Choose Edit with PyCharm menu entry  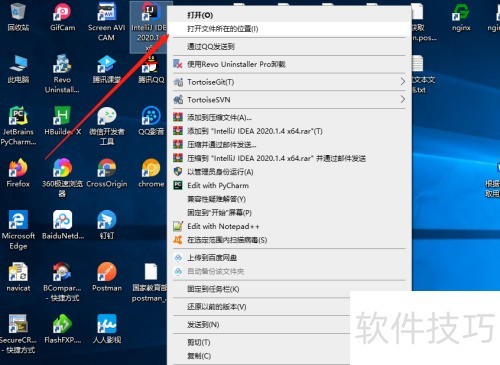point(289,185)
